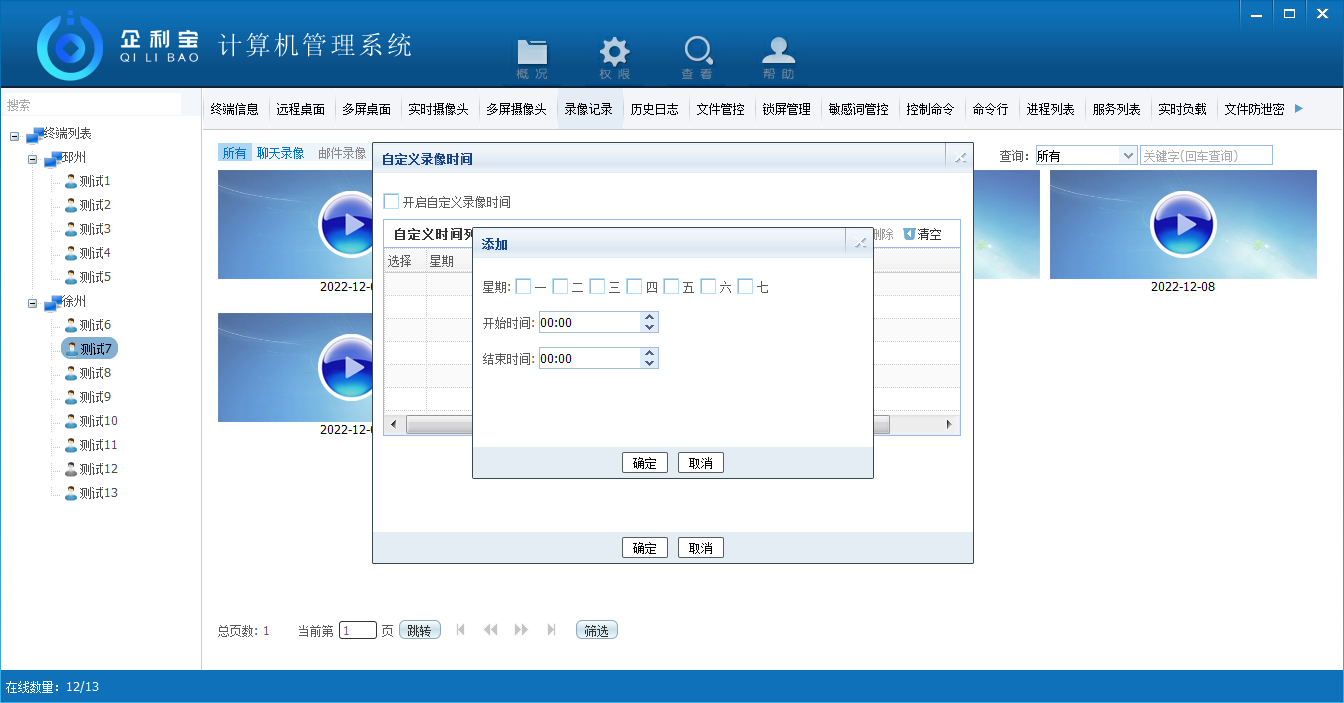Click the 清空 icon in list toolbar

(x=909, y=234)
